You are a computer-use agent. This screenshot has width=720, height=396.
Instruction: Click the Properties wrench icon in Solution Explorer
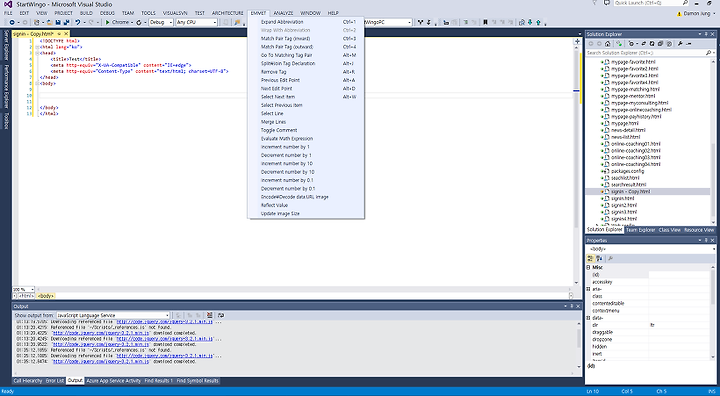point(680,44)
